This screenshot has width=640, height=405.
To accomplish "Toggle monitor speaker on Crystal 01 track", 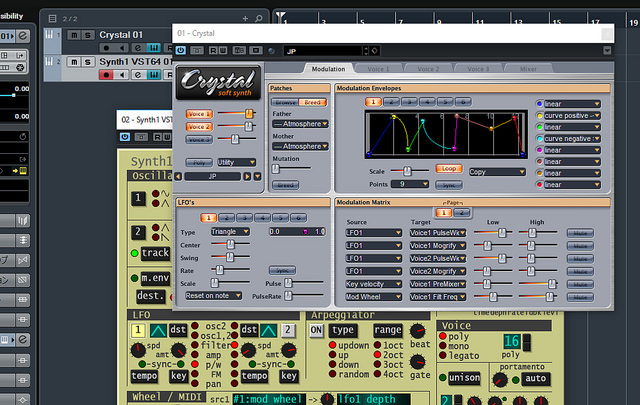I will [122, 48].
